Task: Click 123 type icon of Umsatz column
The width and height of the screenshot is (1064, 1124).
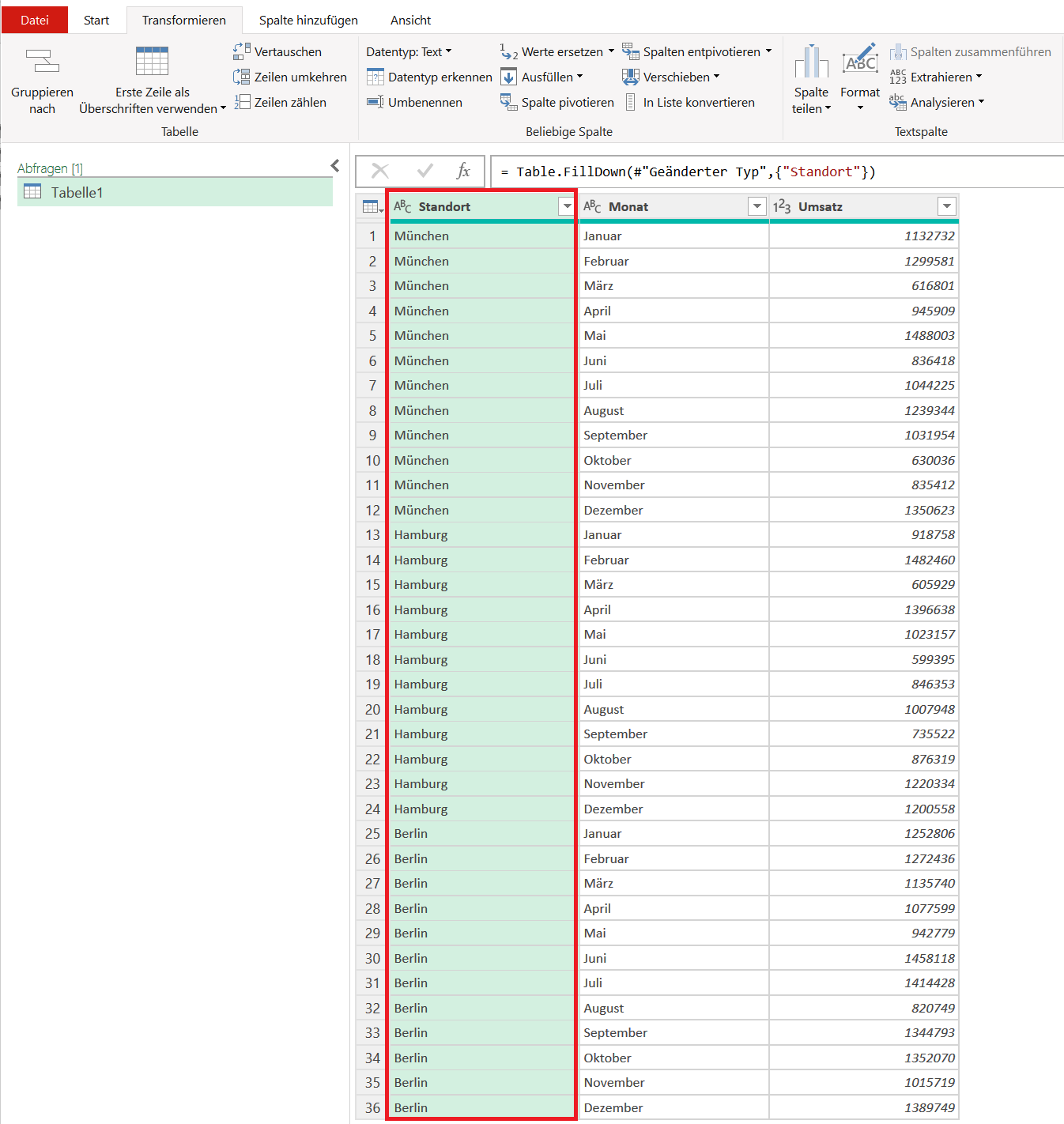Action: point(782,206)
